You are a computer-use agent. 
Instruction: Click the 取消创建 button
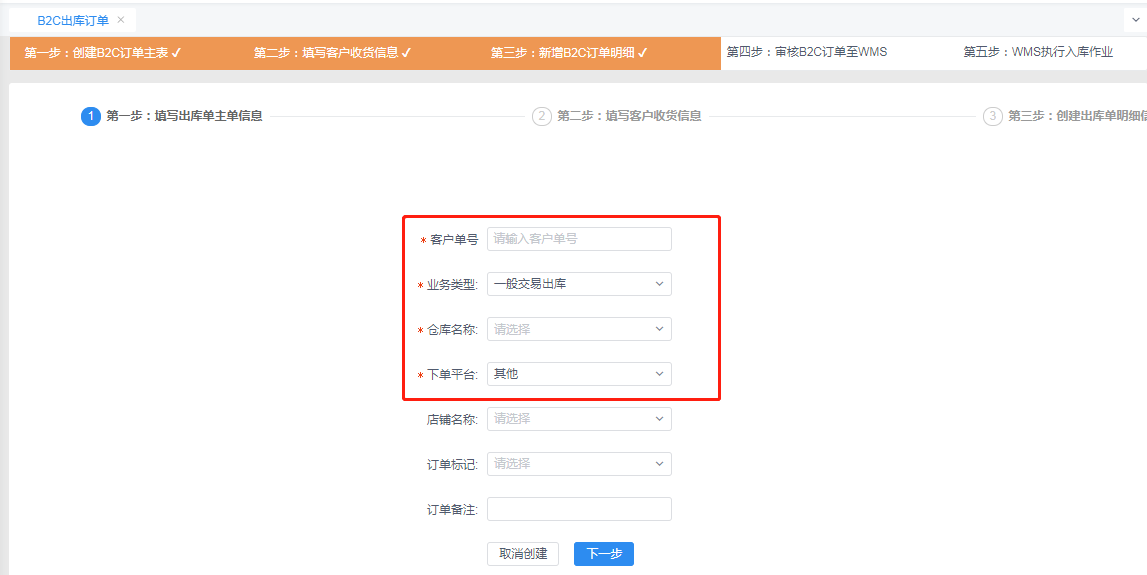pyautogui.click(x=523, y=554)
